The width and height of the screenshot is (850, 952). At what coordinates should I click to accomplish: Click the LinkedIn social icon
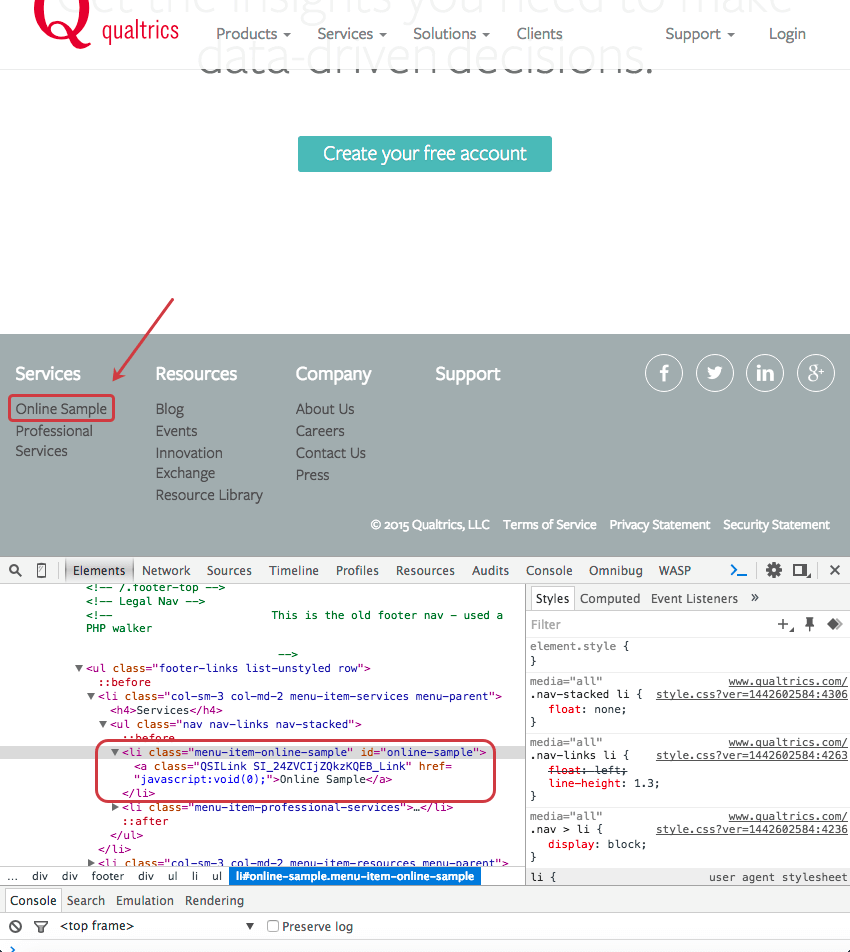pos(764,373)
